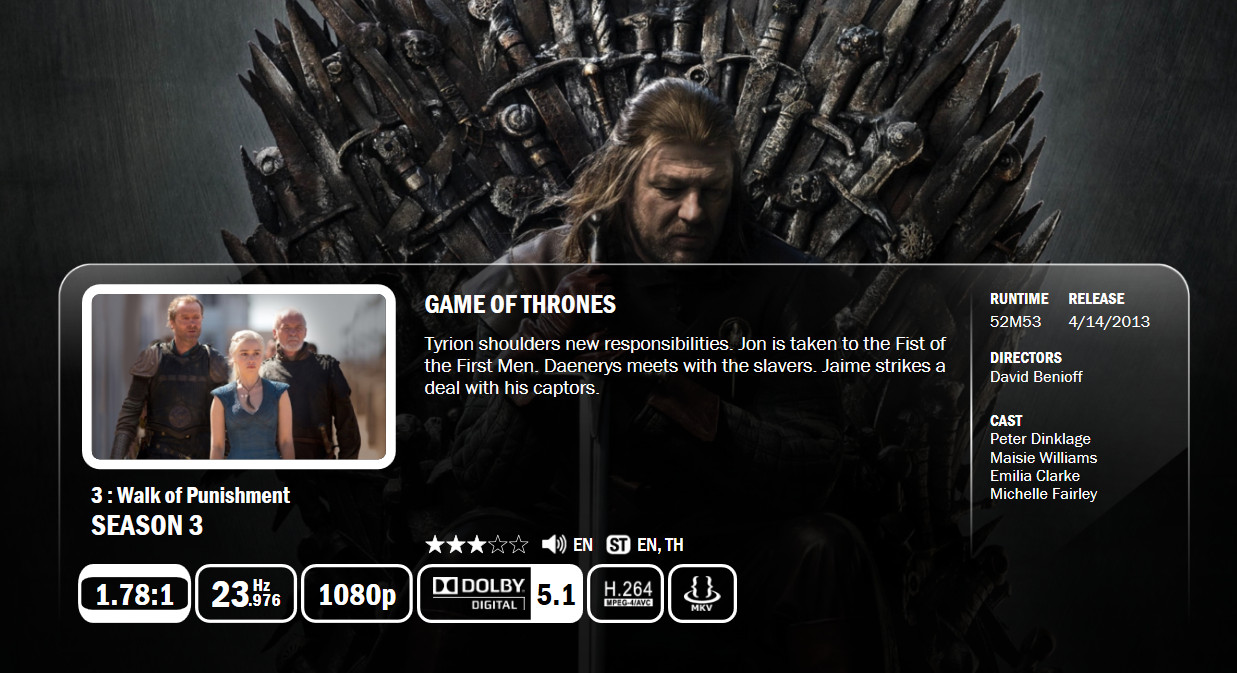Click the 23.976 Hz frame rate badge

(246, 593)
